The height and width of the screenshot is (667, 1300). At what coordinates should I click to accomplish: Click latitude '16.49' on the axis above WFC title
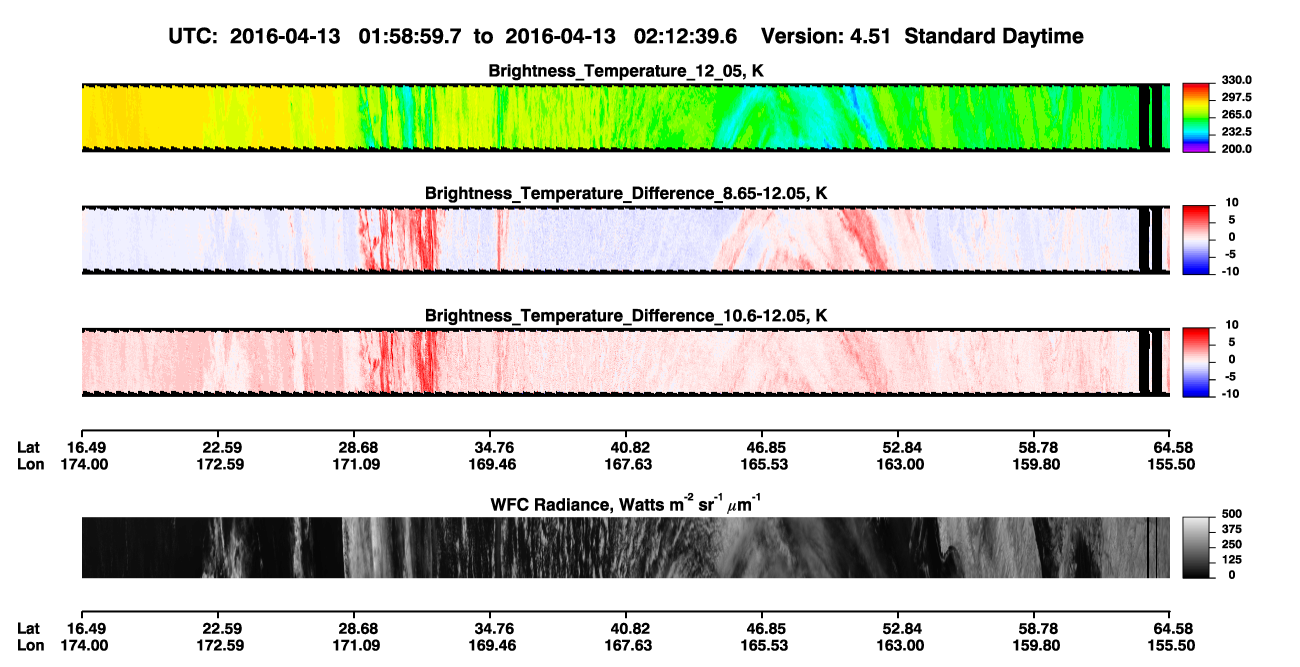(86, 448)
